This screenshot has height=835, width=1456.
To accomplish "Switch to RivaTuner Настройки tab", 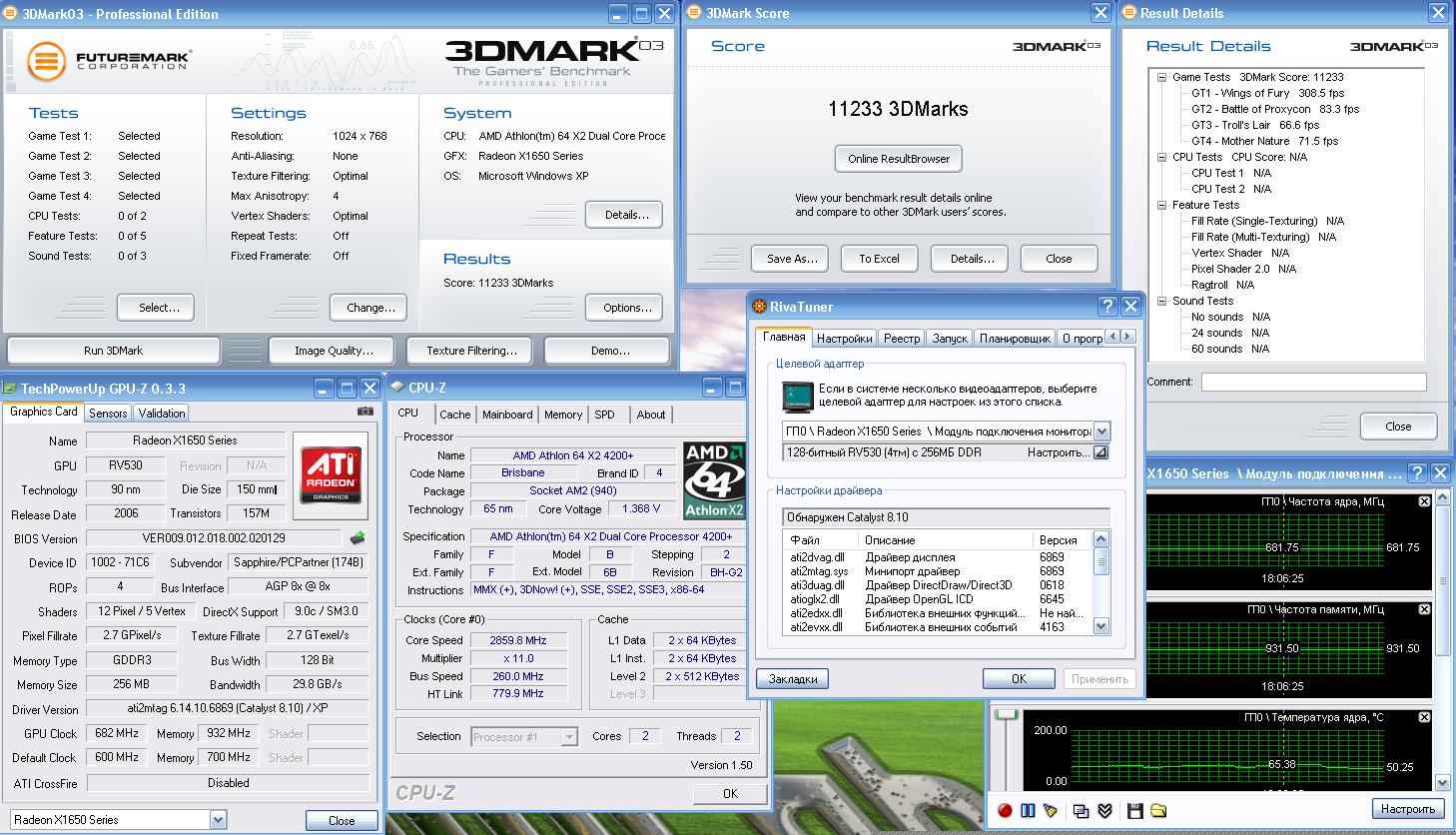I will coord(845,339).
